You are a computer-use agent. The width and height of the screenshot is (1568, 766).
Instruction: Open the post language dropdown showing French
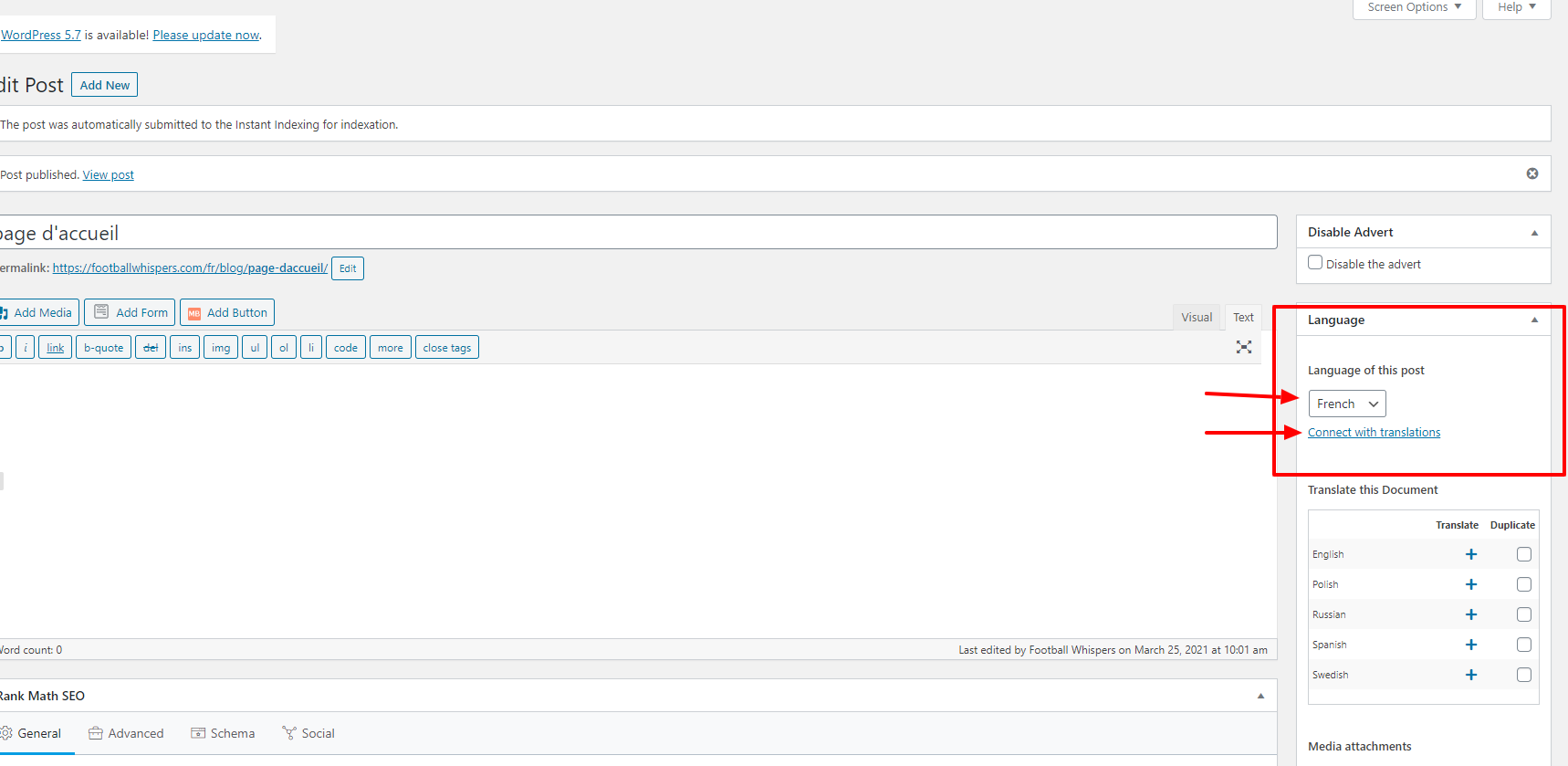1346,404
